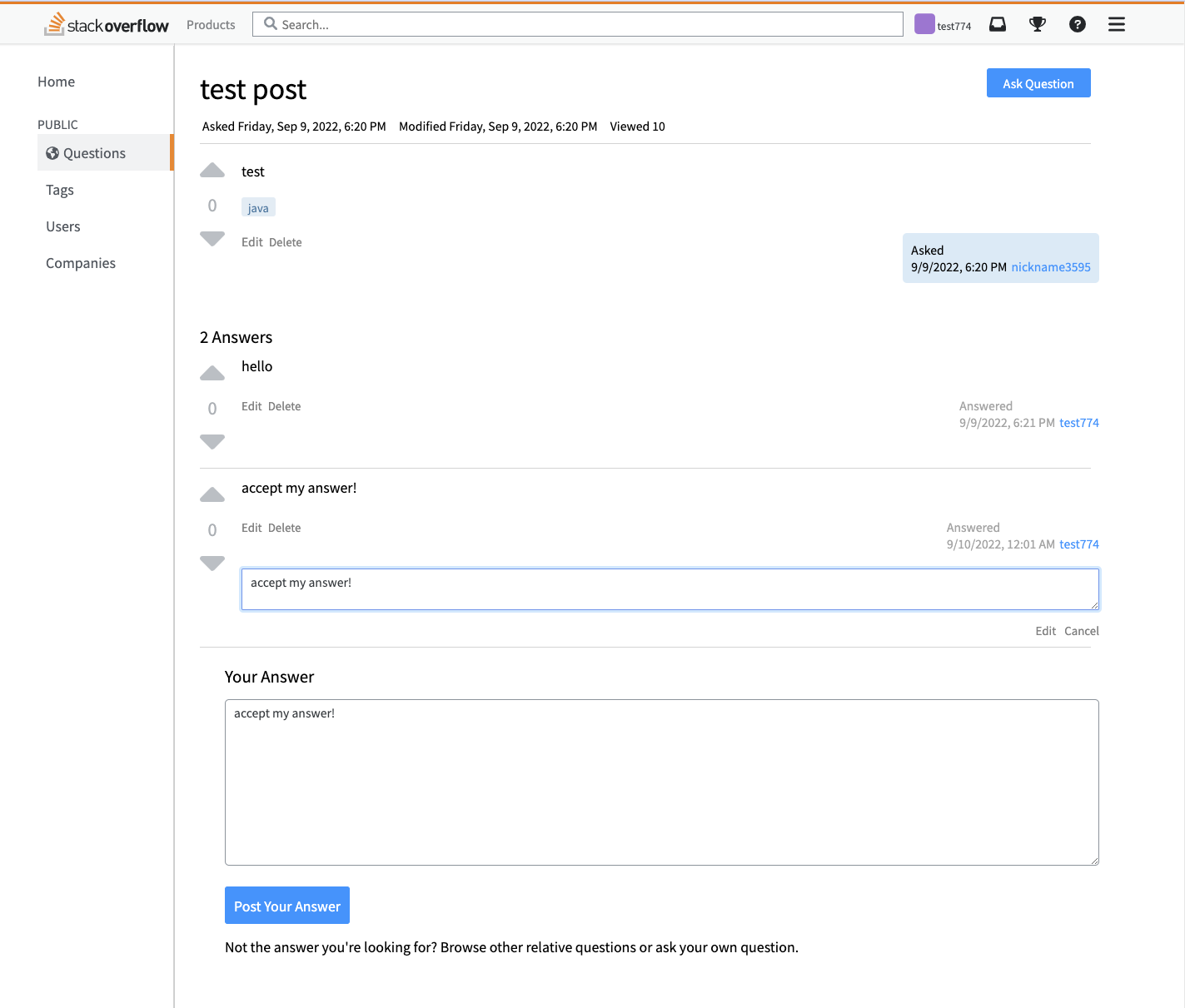Click the Your Answer textarea
Image resolution: width=1185 pixels, height=1008 pixels.
[662, 782]
